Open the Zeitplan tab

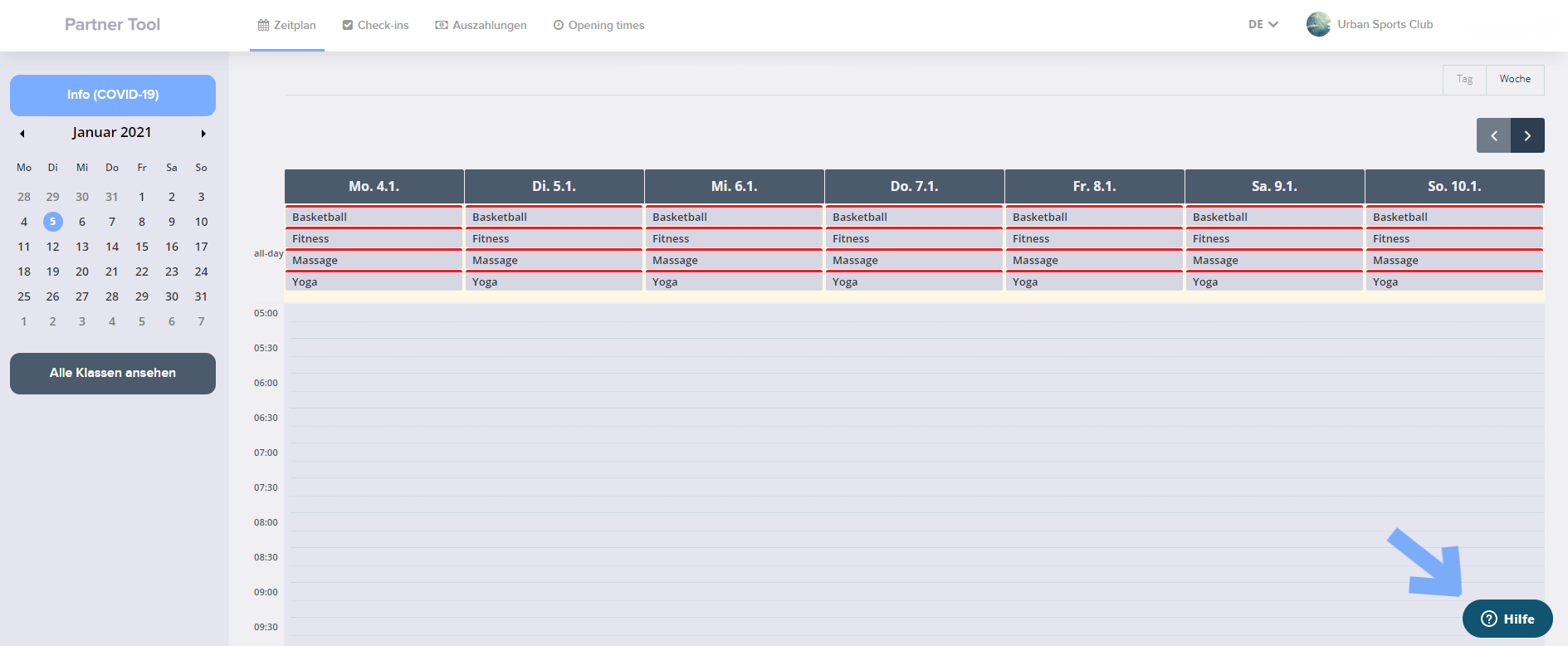[287, 25]
